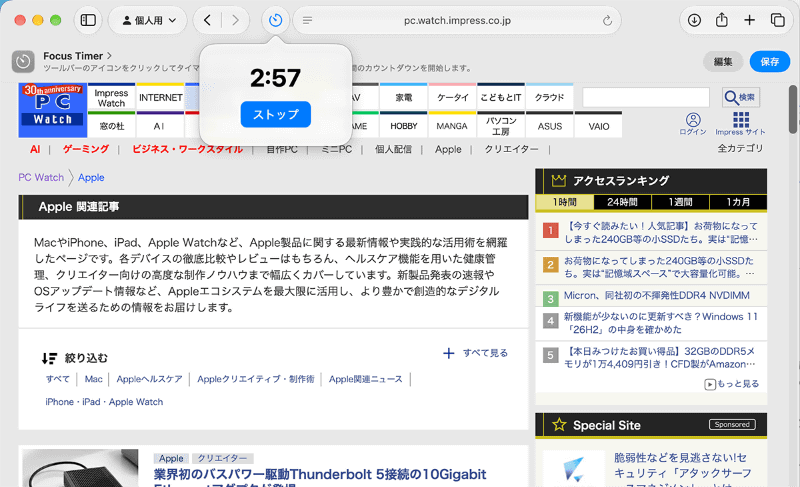Open the ケータイ nav tab
The height and width of the screenshot is (487, 800).
click(x=452, y=98)
